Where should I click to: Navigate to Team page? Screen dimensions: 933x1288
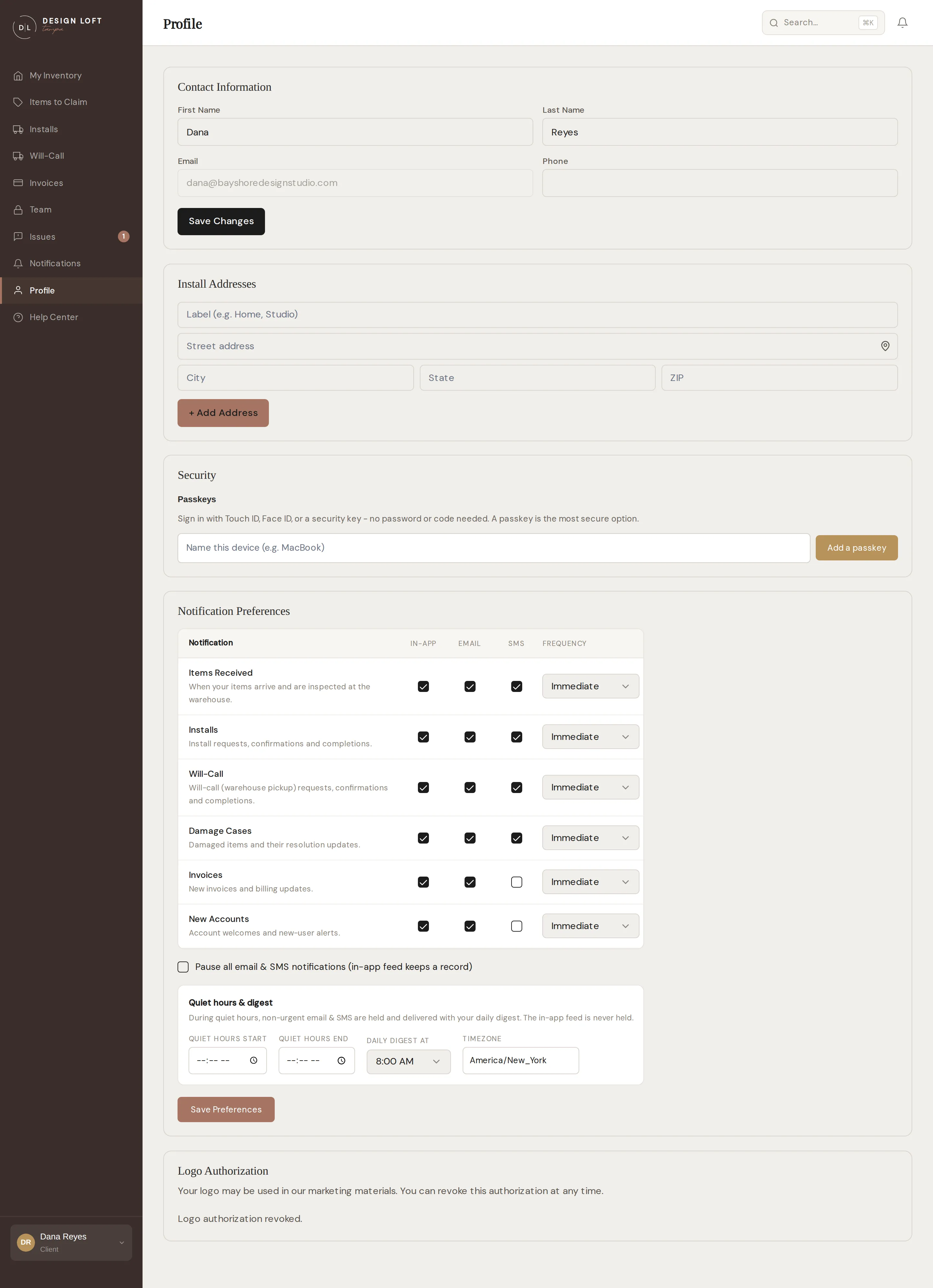tap(71, 210)
